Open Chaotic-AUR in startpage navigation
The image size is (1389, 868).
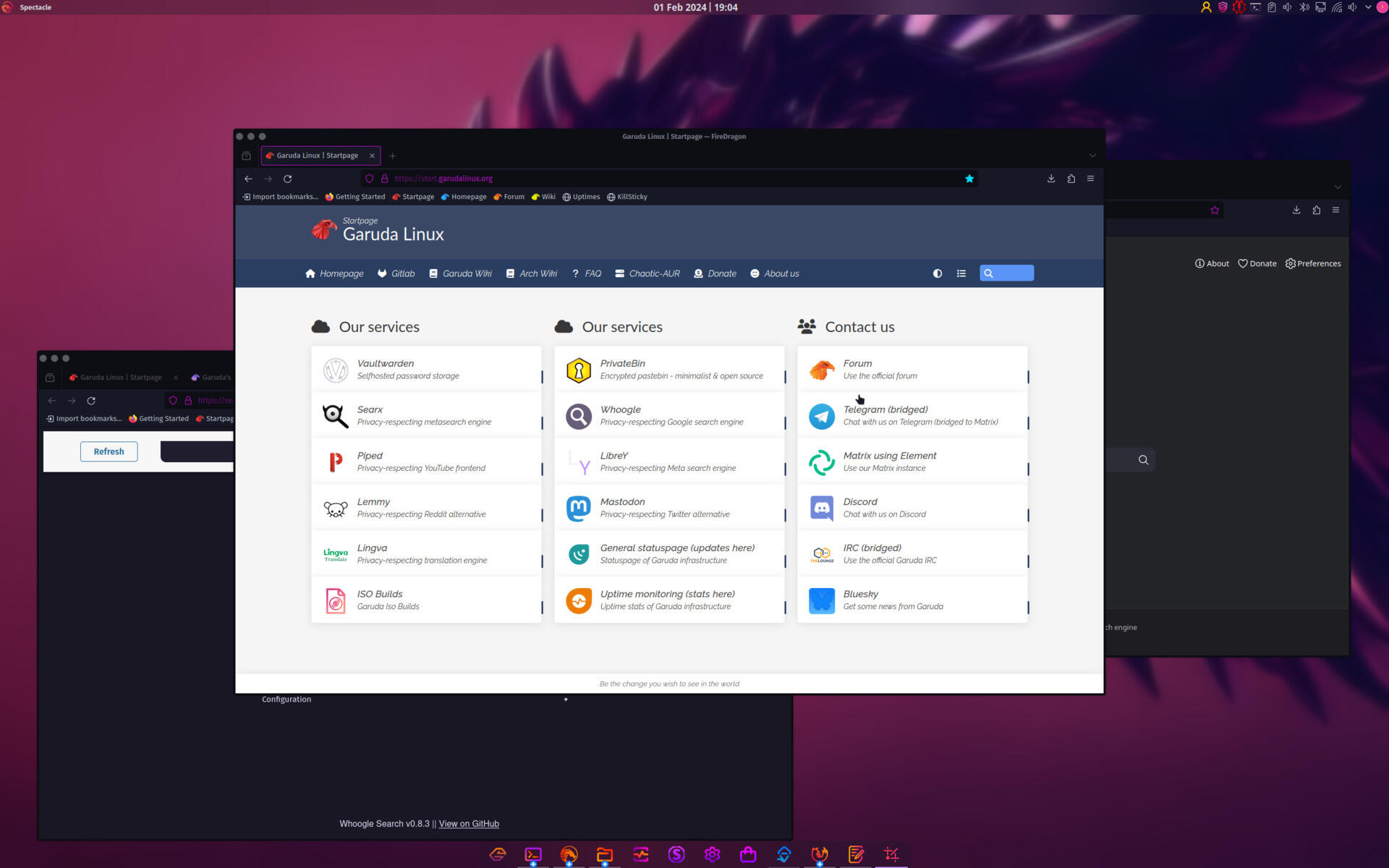coord(647,273)
